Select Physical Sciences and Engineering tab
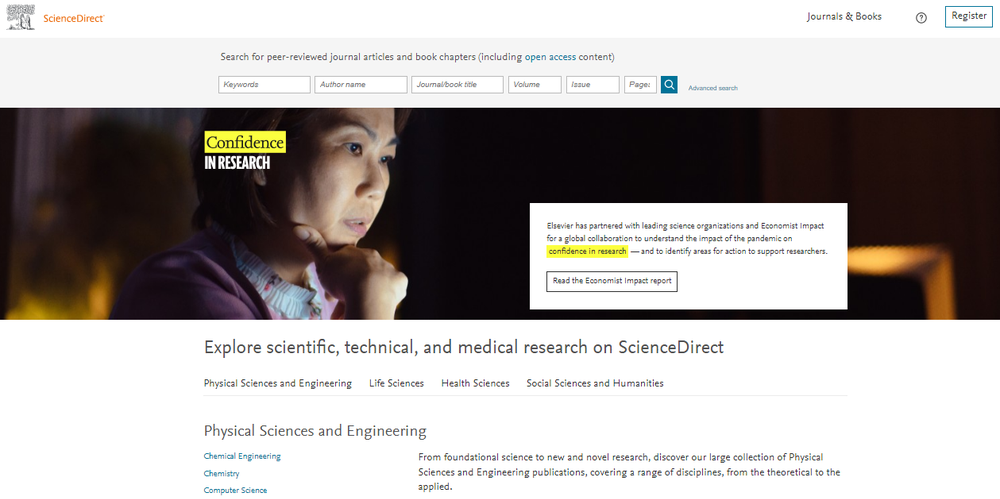The image size is (1000, 499). pyautogui.click(x=277, y=384)
